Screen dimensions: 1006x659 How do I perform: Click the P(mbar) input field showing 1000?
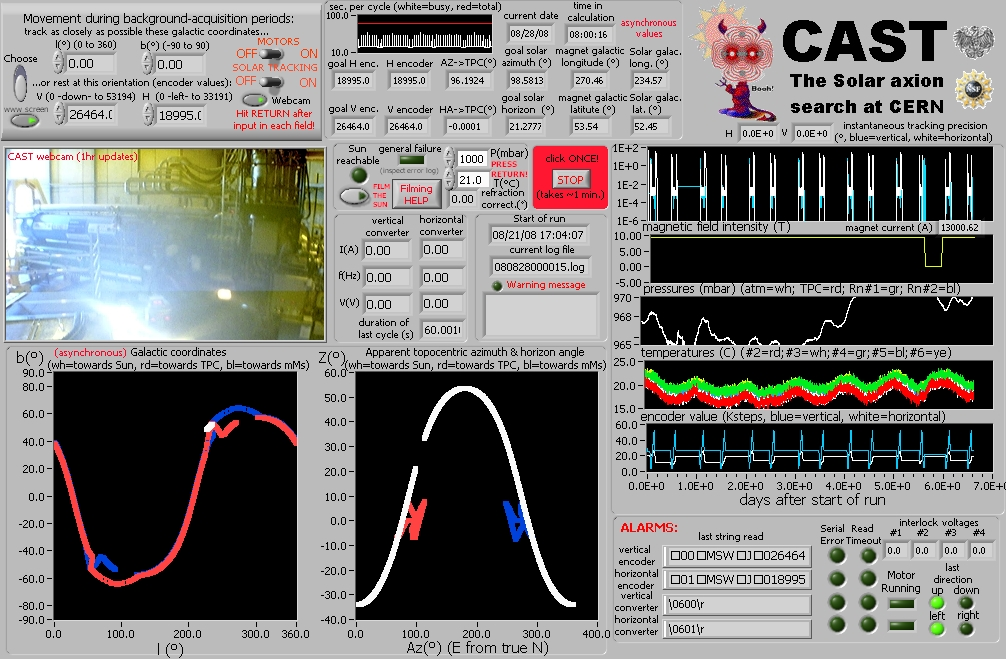click(471, 158)
